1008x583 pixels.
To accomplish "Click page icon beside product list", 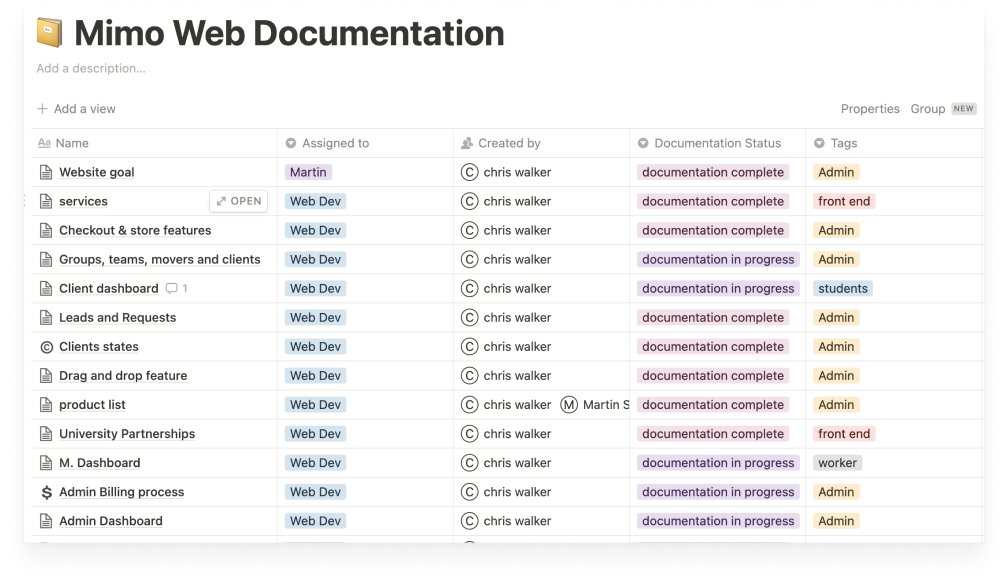I will click(46, 405).
